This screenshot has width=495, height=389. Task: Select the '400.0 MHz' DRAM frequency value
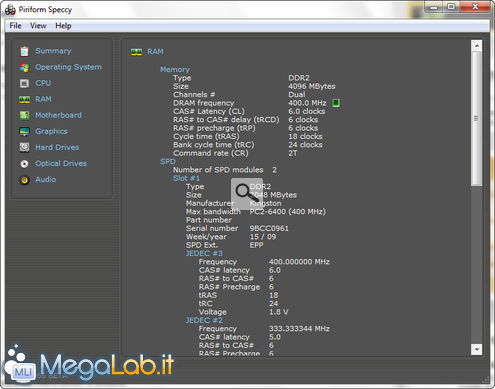tap(307, 103)
